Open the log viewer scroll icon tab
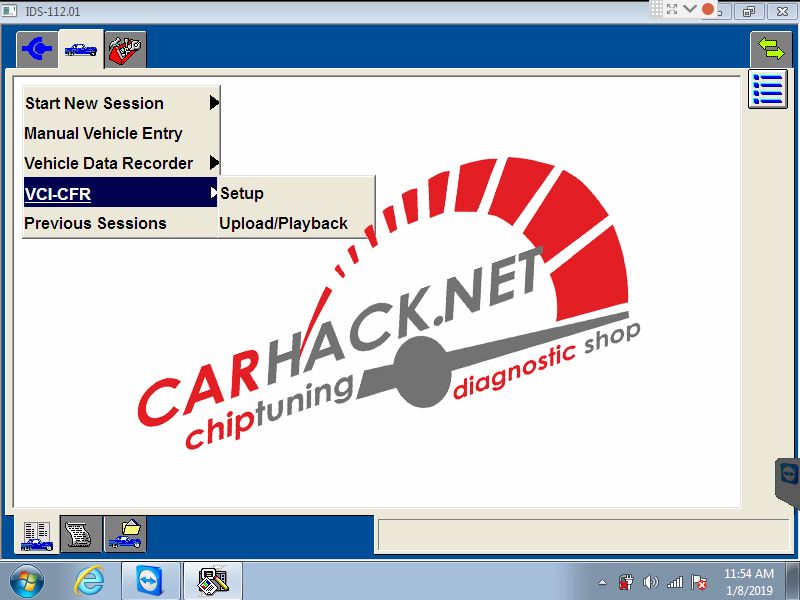 (x=81, y=535)
